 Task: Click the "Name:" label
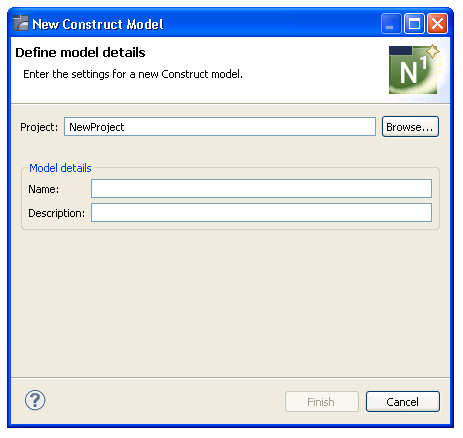44,189
